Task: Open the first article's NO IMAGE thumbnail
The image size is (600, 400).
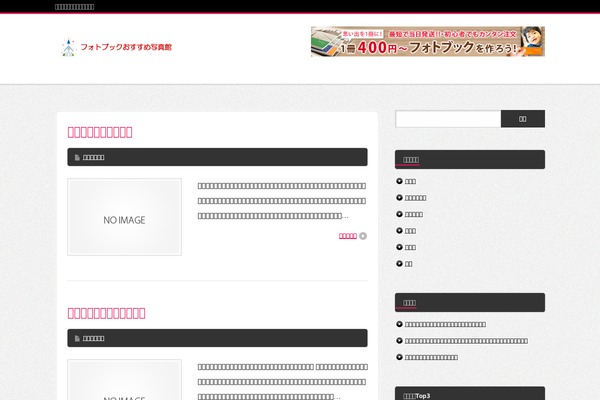Action: coord(124,217)
